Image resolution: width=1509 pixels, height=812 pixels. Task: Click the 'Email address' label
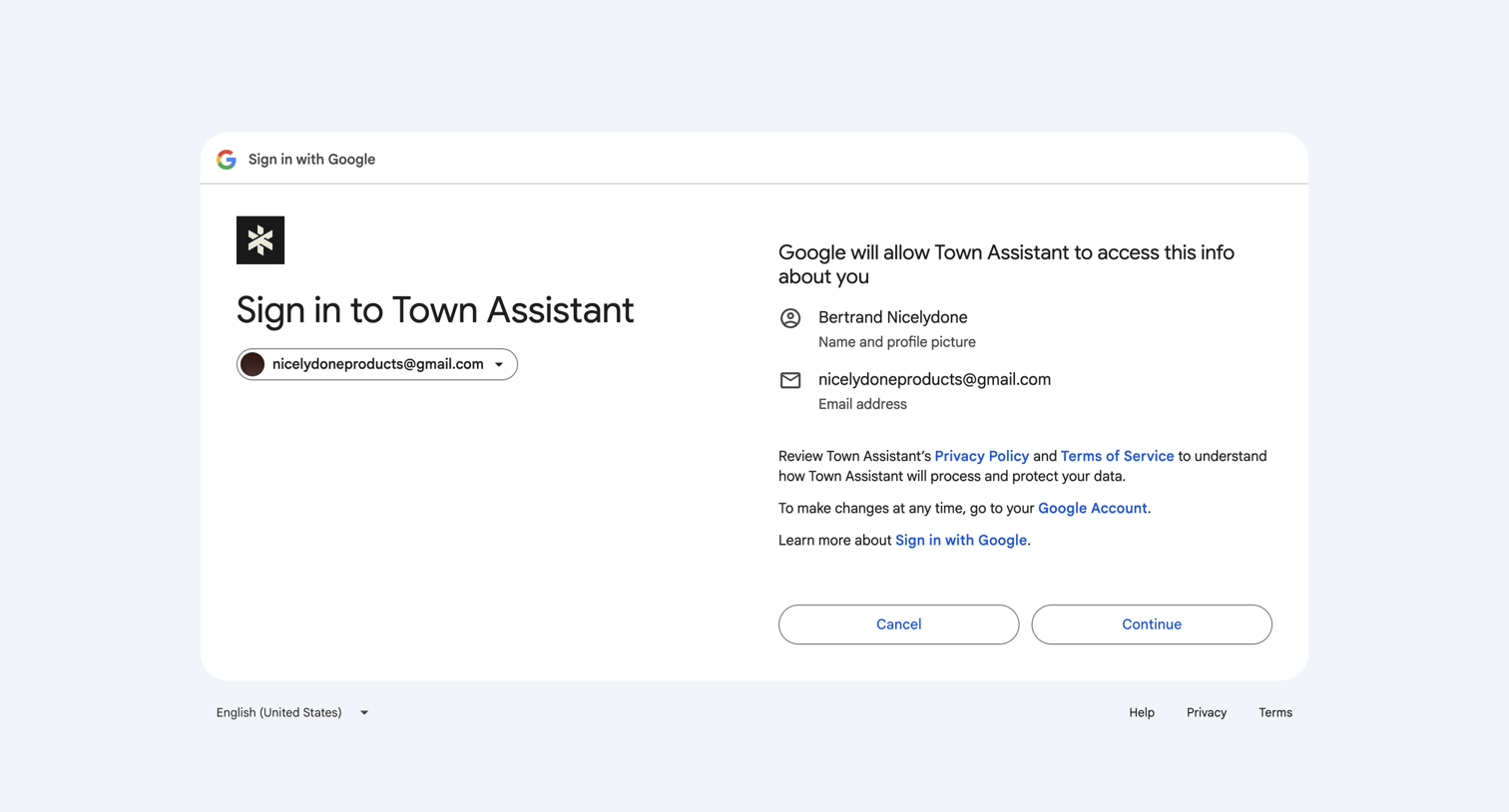862,404
